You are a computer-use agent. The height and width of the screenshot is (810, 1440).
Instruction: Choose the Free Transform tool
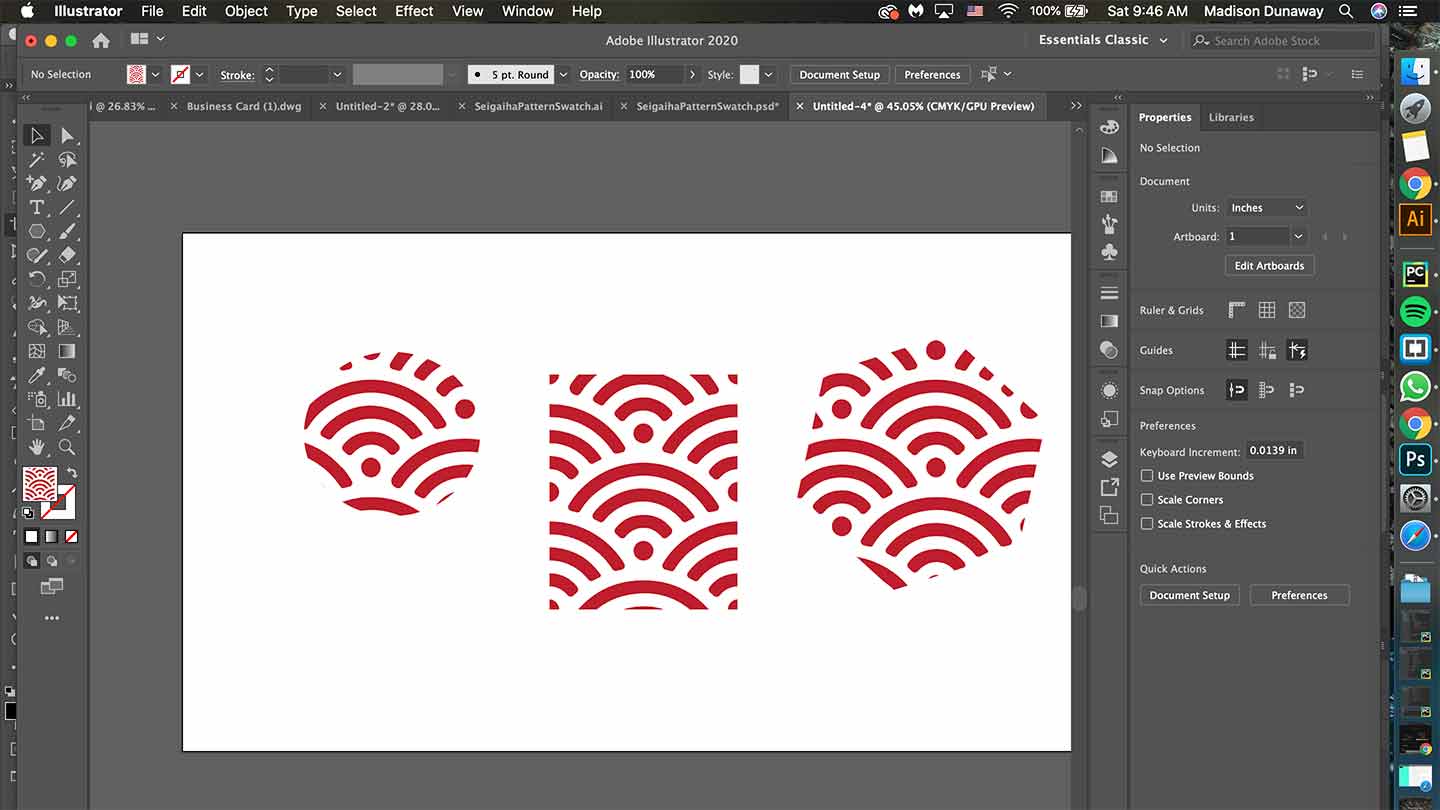tap(67, 303)
